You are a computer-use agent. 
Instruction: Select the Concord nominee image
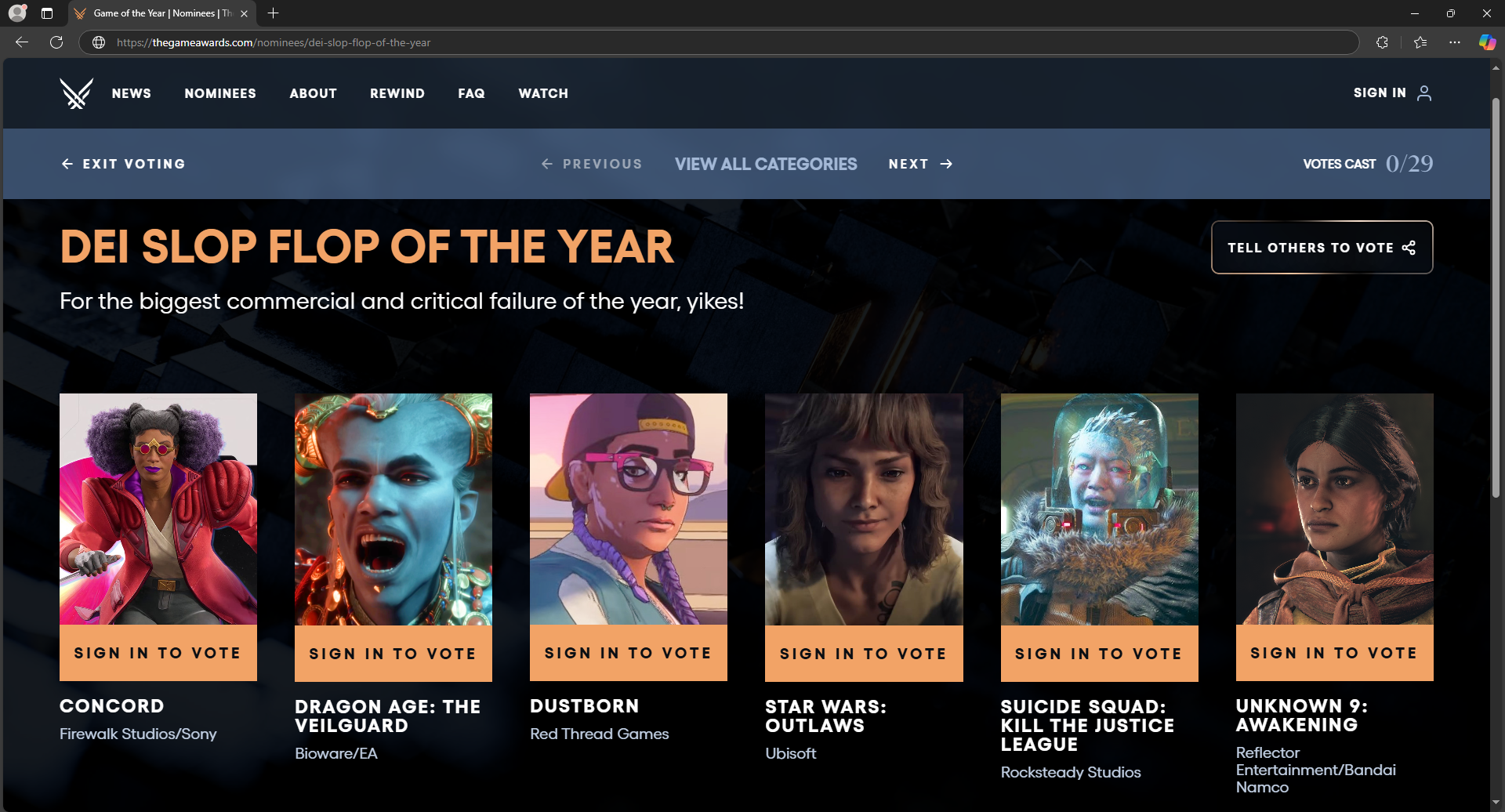pos(158,509)
